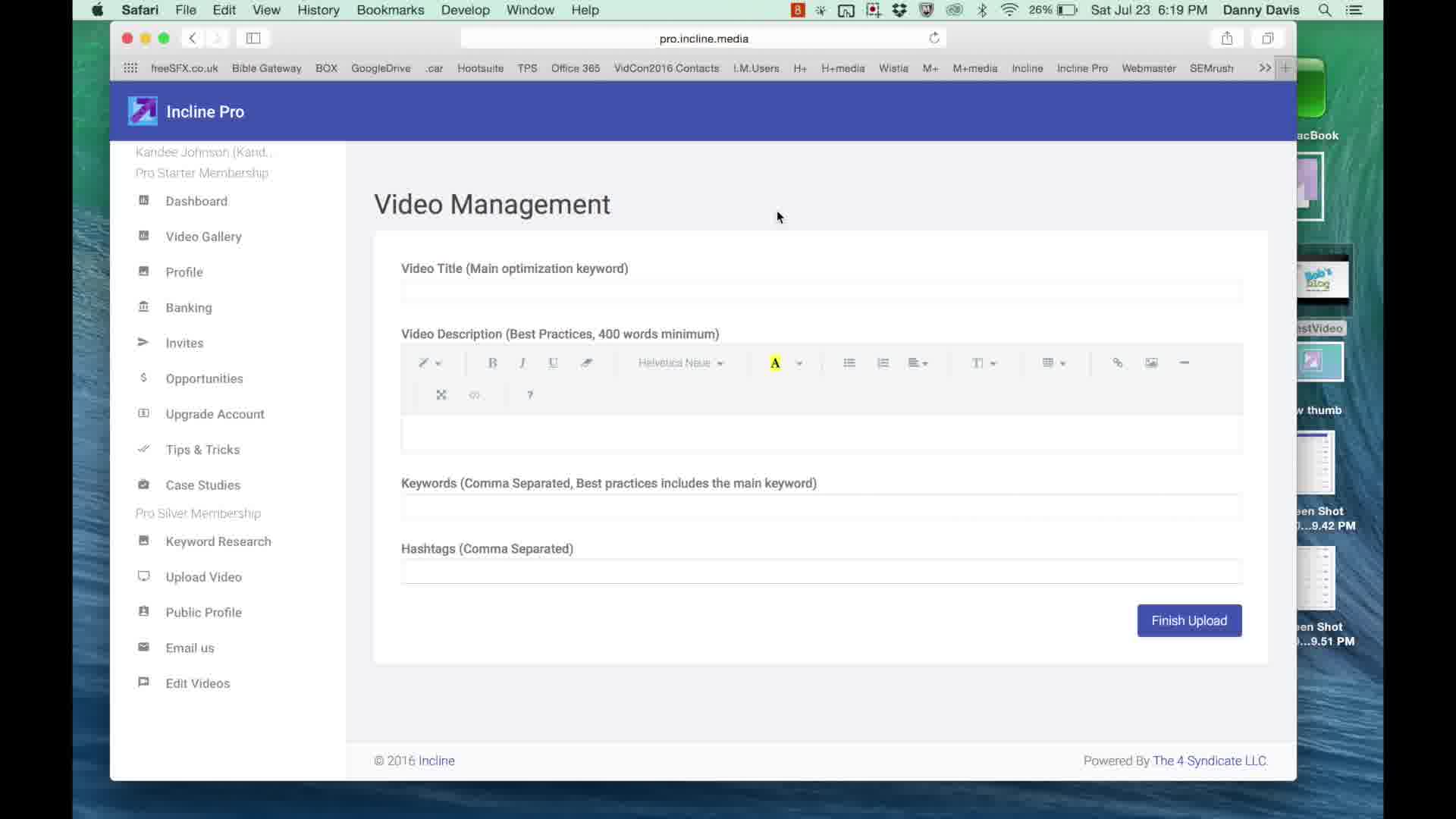Viewport: 1456px width, 819px height.
Task: Click the Safari reload page icon
Action: pyautogui.click(x=934, y=38)
